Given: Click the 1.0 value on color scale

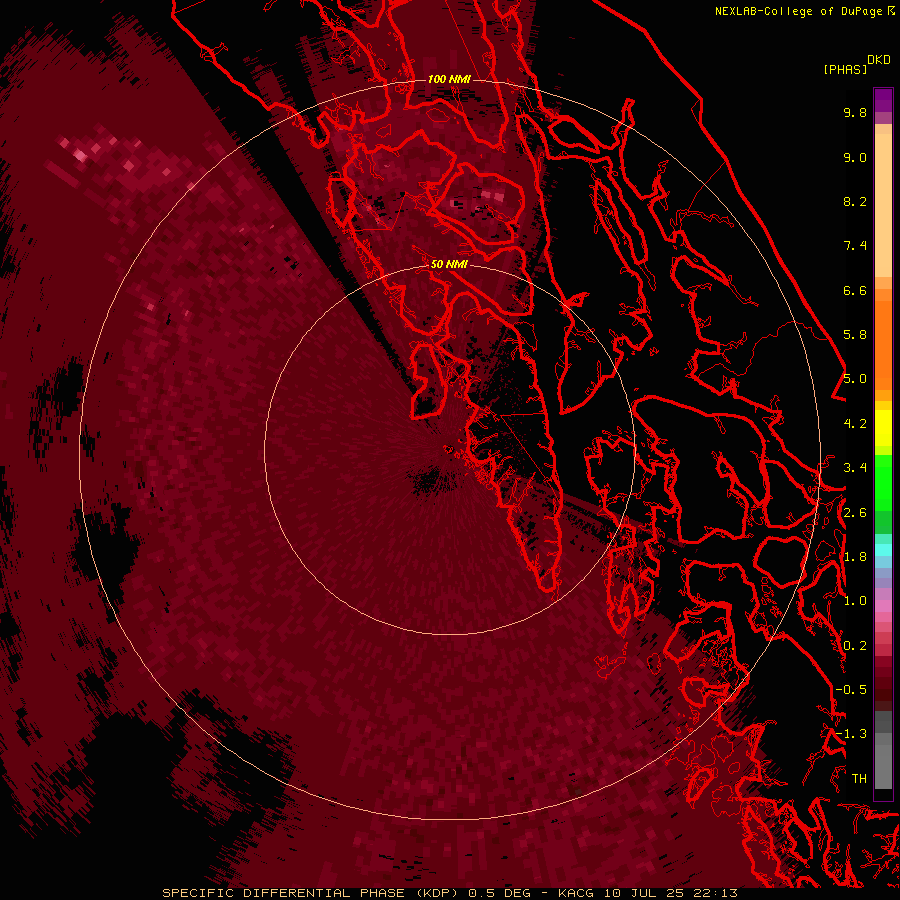Looking at the screenshot, I should [x=855, y=601].
